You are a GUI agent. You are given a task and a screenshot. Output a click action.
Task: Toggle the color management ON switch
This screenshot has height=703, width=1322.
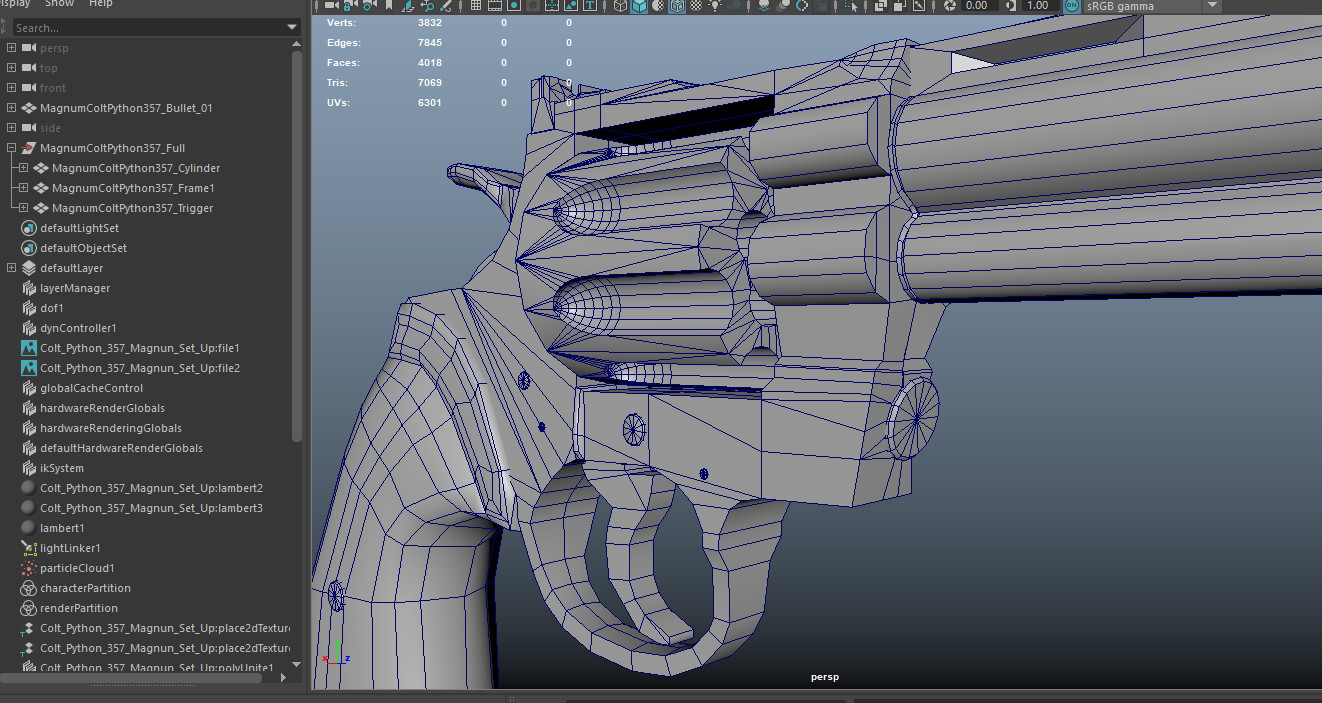point(1070,5)
